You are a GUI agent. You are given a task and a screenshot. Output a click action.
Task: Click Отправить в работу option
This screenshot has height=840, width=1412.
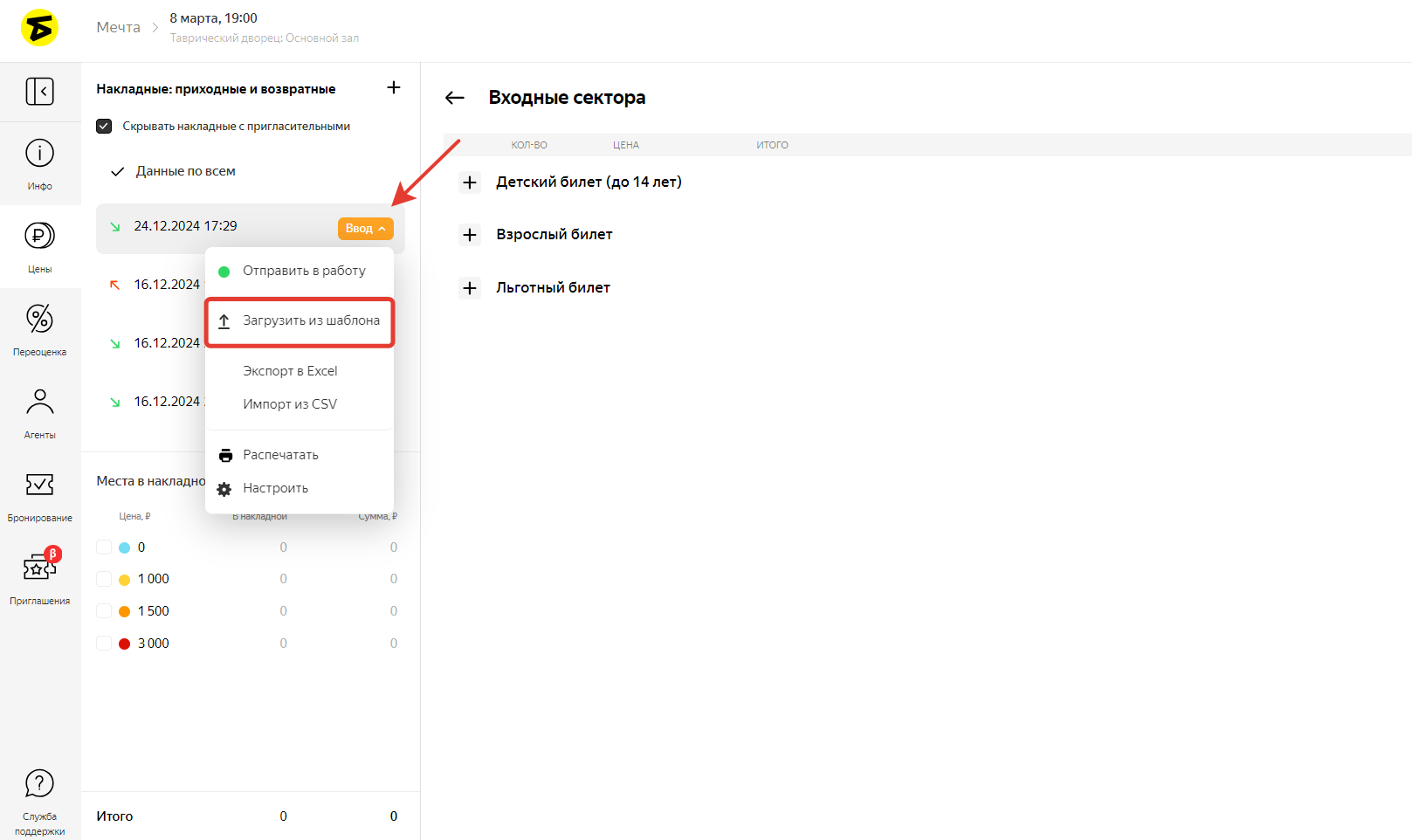pyautogui.click(x=304, y=271)
